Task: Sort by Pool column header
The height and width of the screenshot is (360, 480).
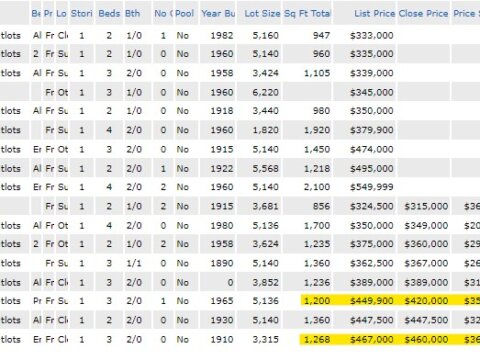Action: 184,14
